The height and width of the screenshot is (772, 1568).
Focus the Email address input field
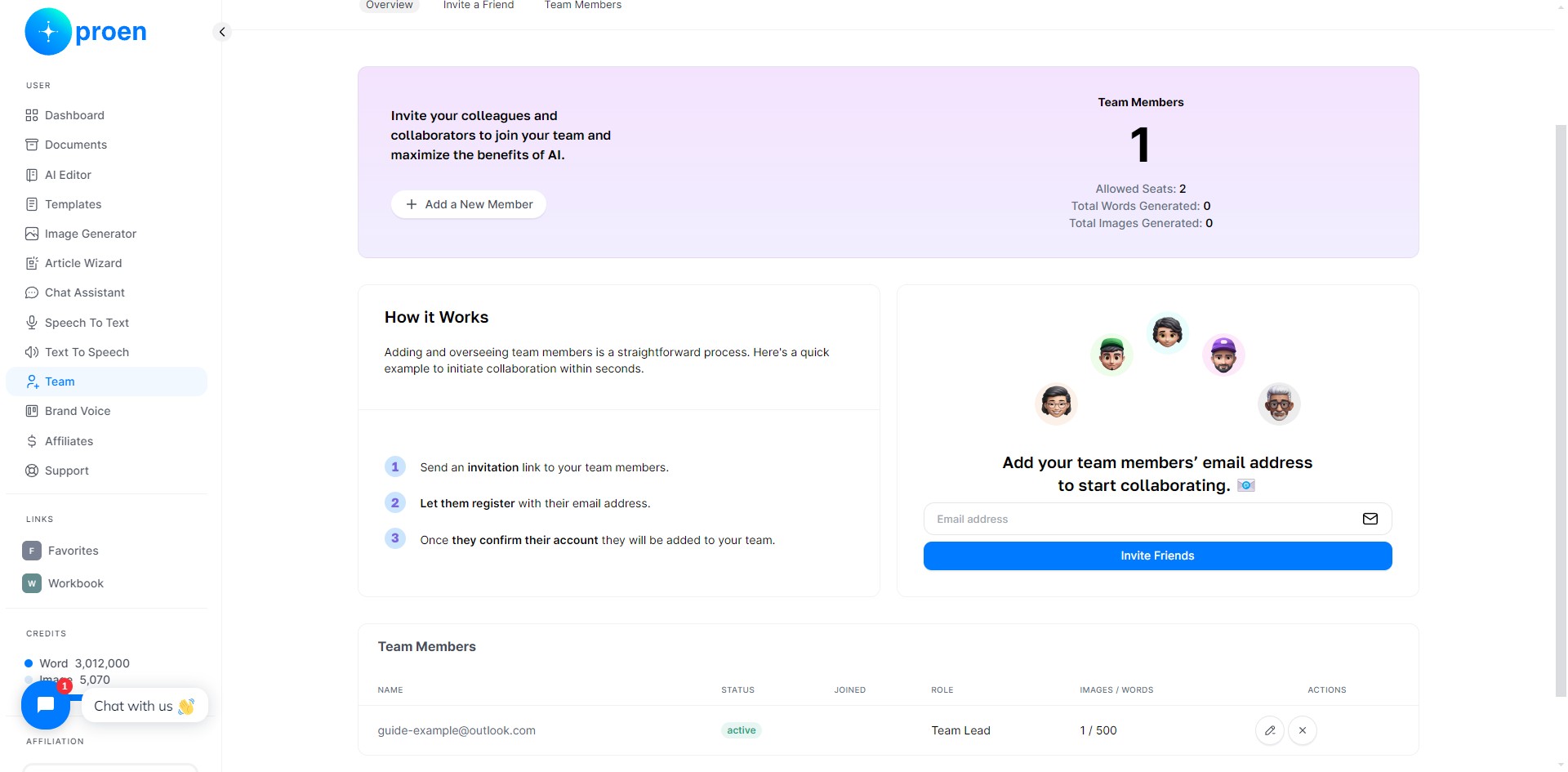point(1157,519)
